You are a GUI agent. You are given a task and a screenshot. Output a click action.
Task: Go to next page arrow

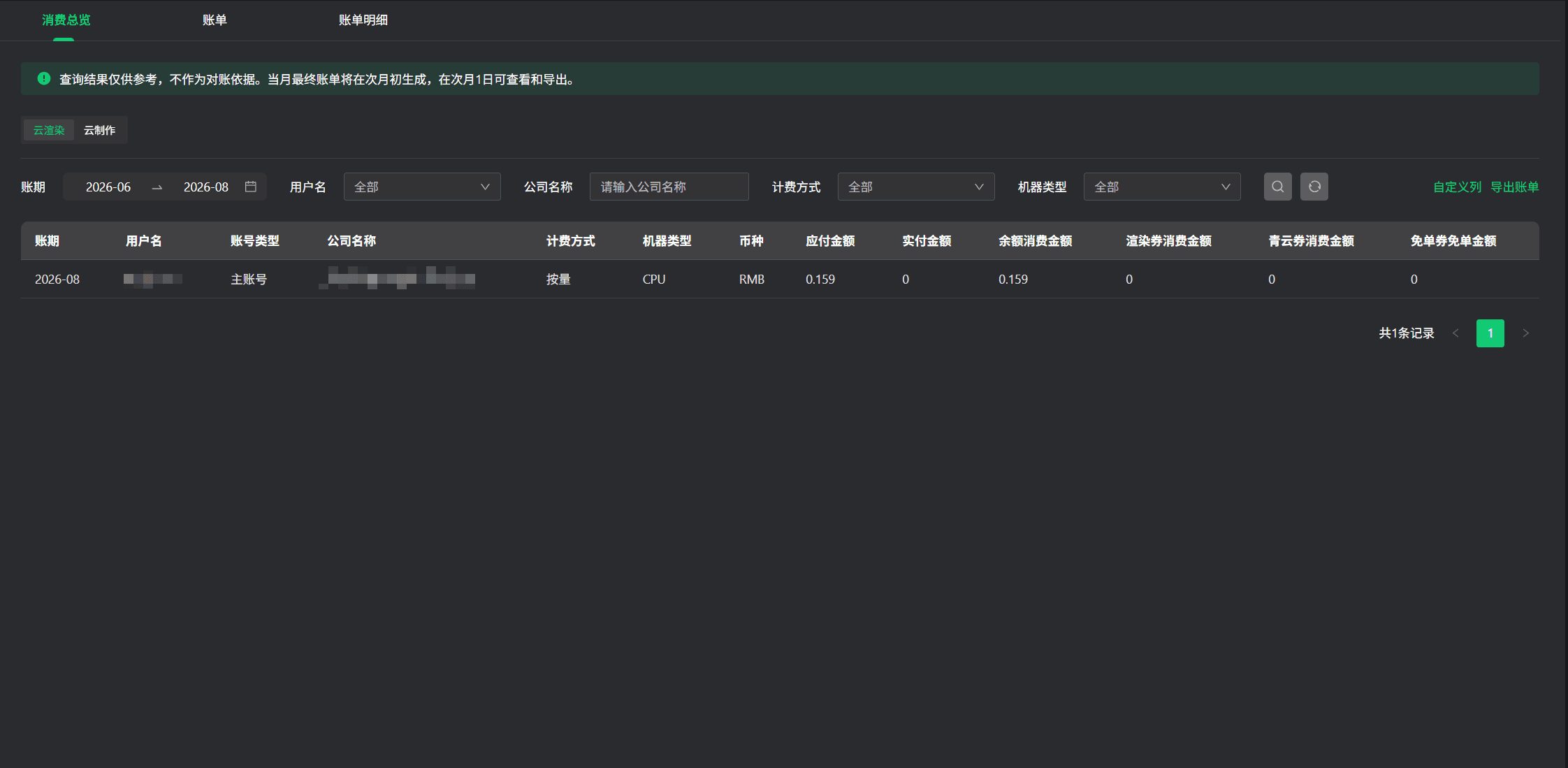coord(1525,333)
